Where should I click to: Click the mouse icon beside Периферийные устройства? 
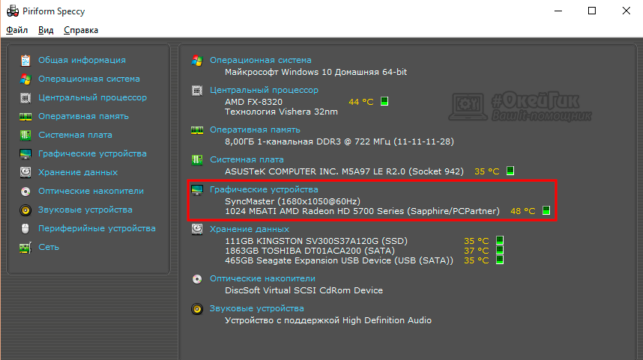25,228
